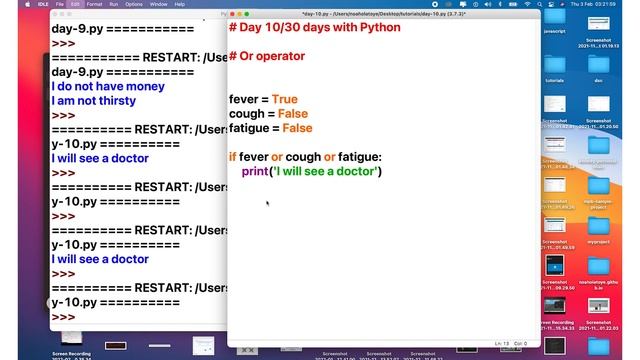Viewport: 640px width, 360px height.
Task: Open the Window menu
Action: (x=158, y=4)
